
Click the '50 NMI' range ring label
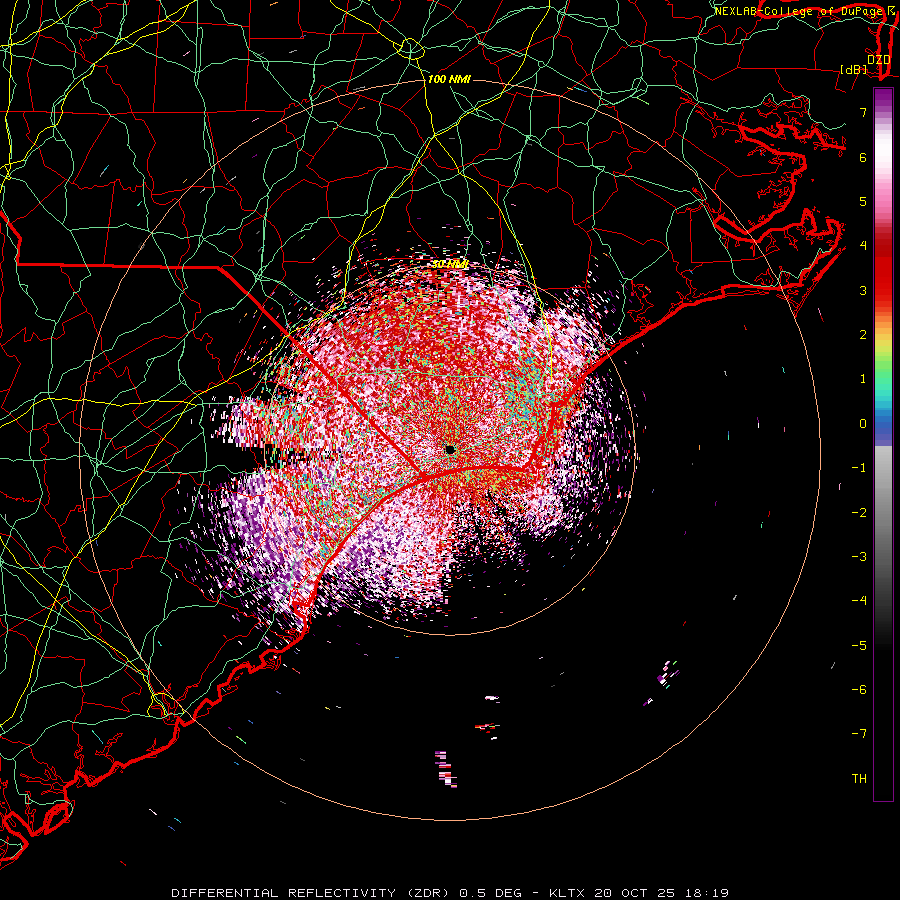coord(450,264)
